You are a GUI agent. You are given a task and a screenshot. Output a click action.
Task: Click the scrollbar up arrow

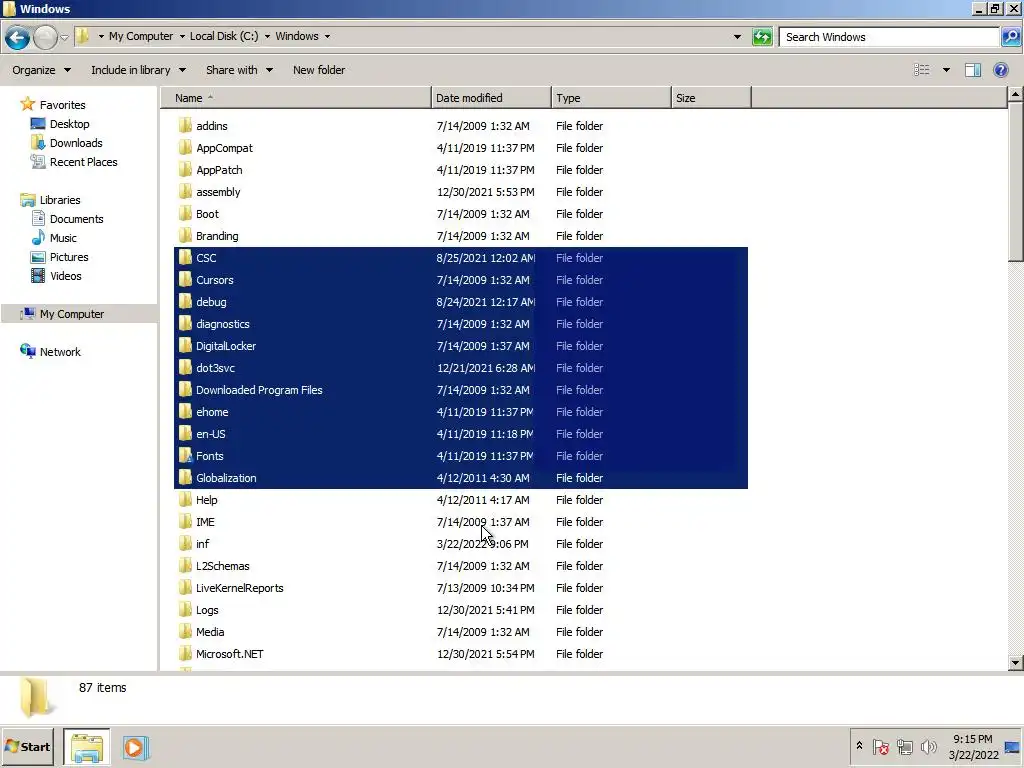click(x=1015, y=95)
